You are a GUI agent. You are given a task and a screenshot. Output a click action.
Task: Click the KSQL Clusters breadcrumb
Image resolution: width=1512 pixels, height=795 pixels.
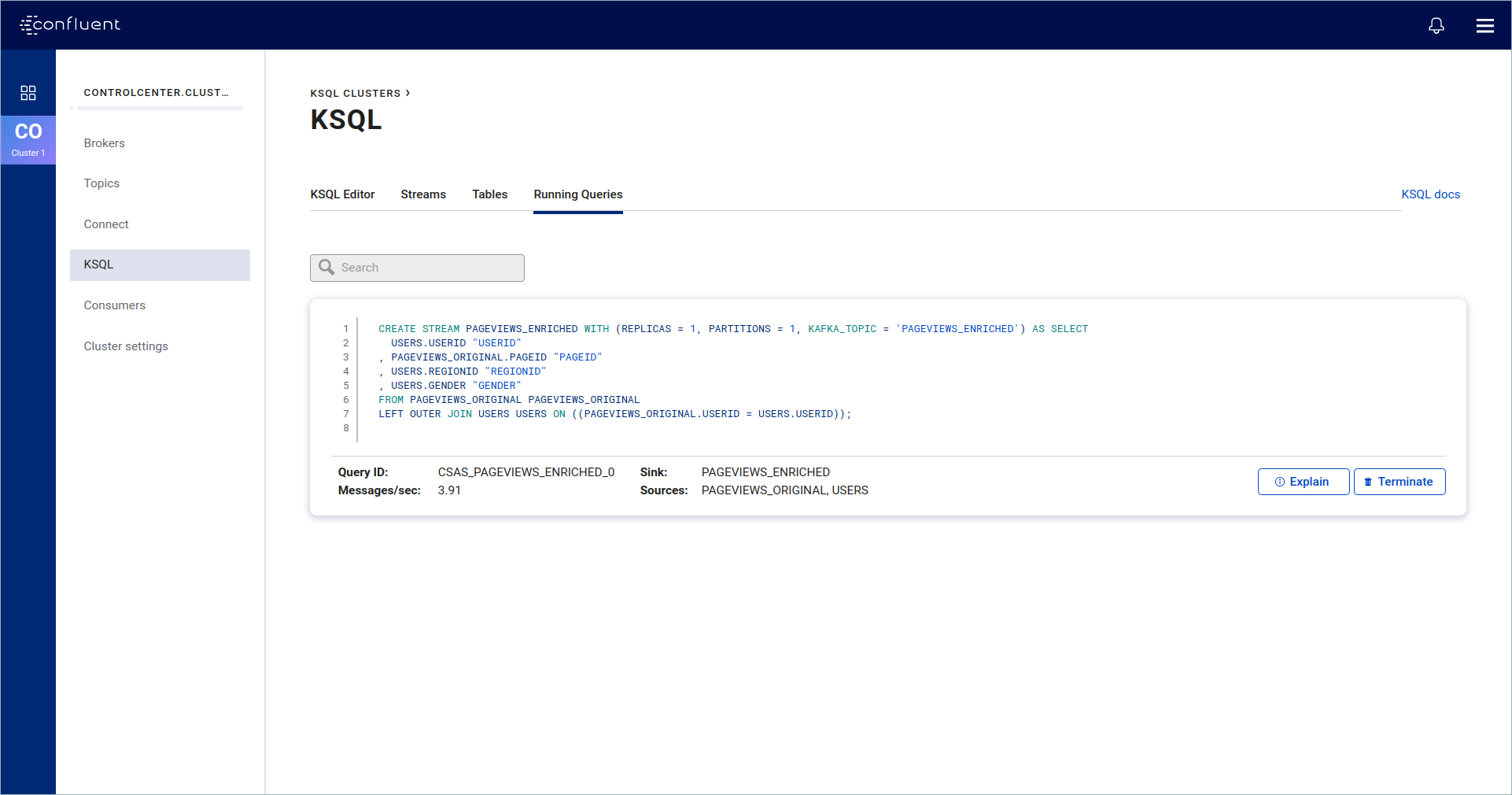(x=356, y=94)
